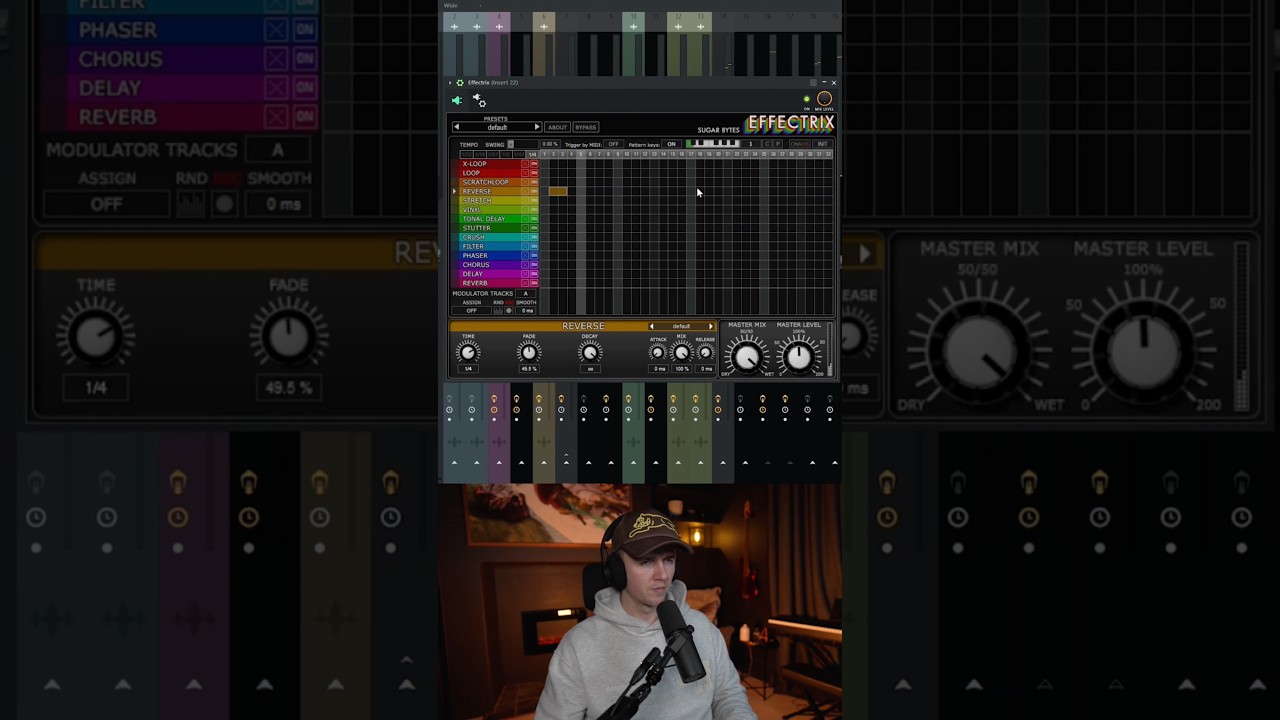The height and width of the screenshot is (720, 1280).
Task: Toggle the green plugin ON indicator light
Action: (x=807, y=99)
